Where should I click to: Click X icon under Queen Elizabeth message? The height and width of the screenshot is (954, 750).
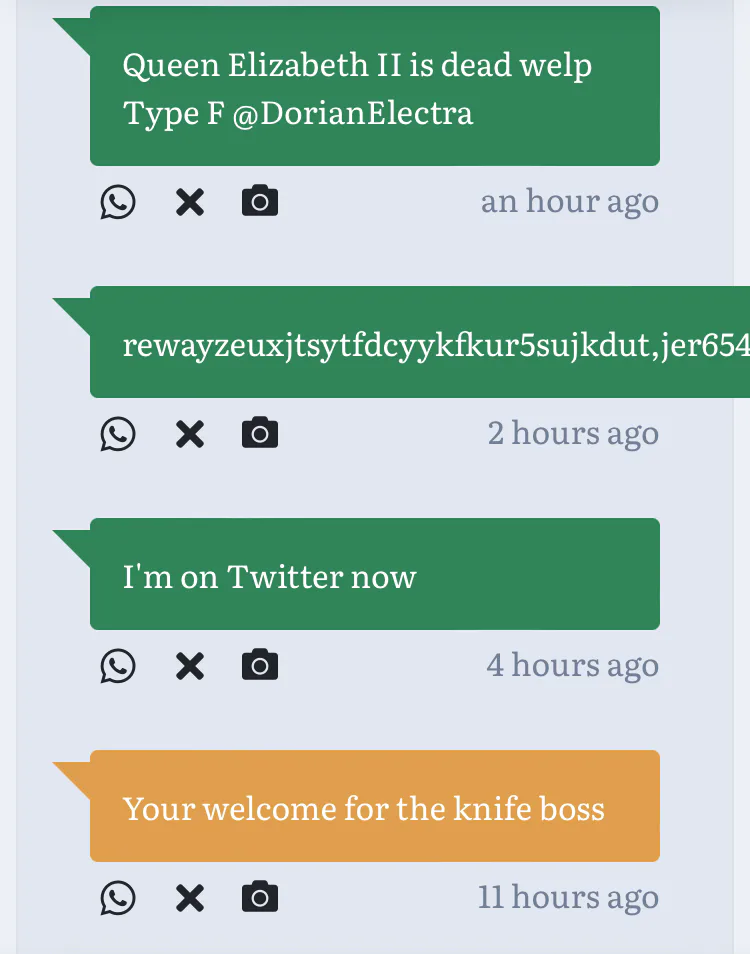coord(190,202)
